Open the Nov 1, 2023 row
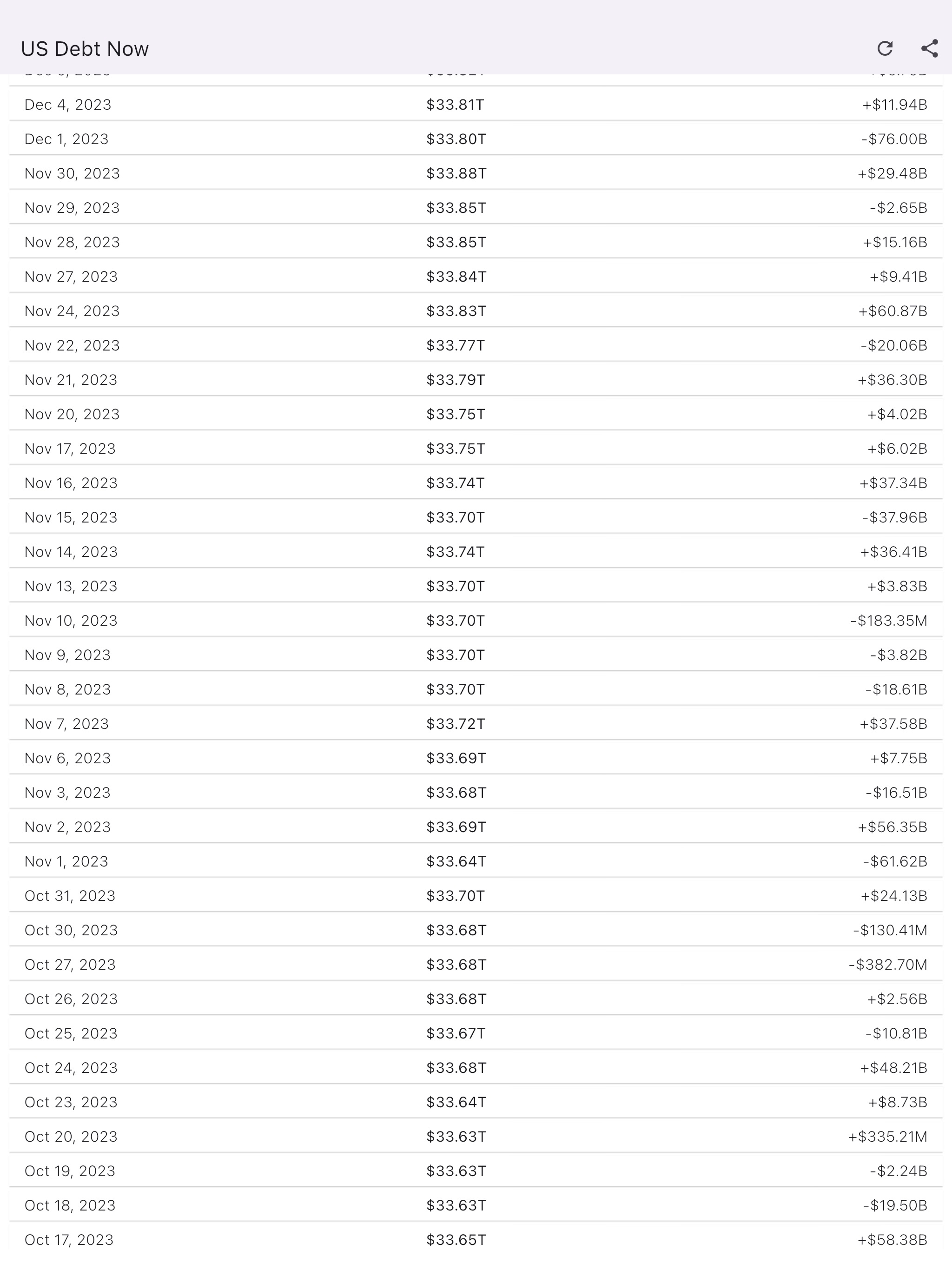The height and width of the screenshot is (1270, 952). click(x=476, y=861)
